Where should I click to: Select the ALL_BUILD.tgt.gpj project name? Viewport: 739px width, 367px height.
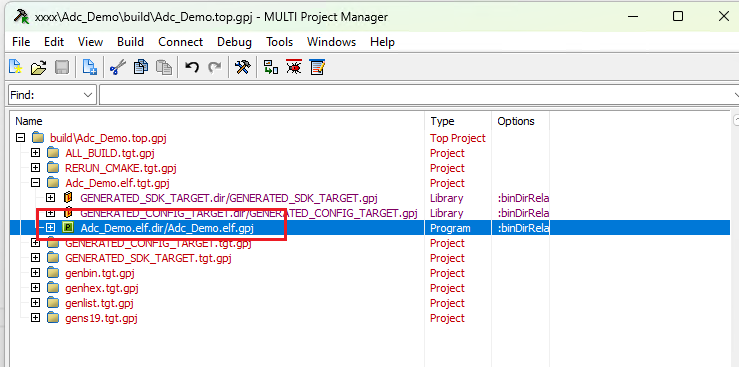coord(110,153)
